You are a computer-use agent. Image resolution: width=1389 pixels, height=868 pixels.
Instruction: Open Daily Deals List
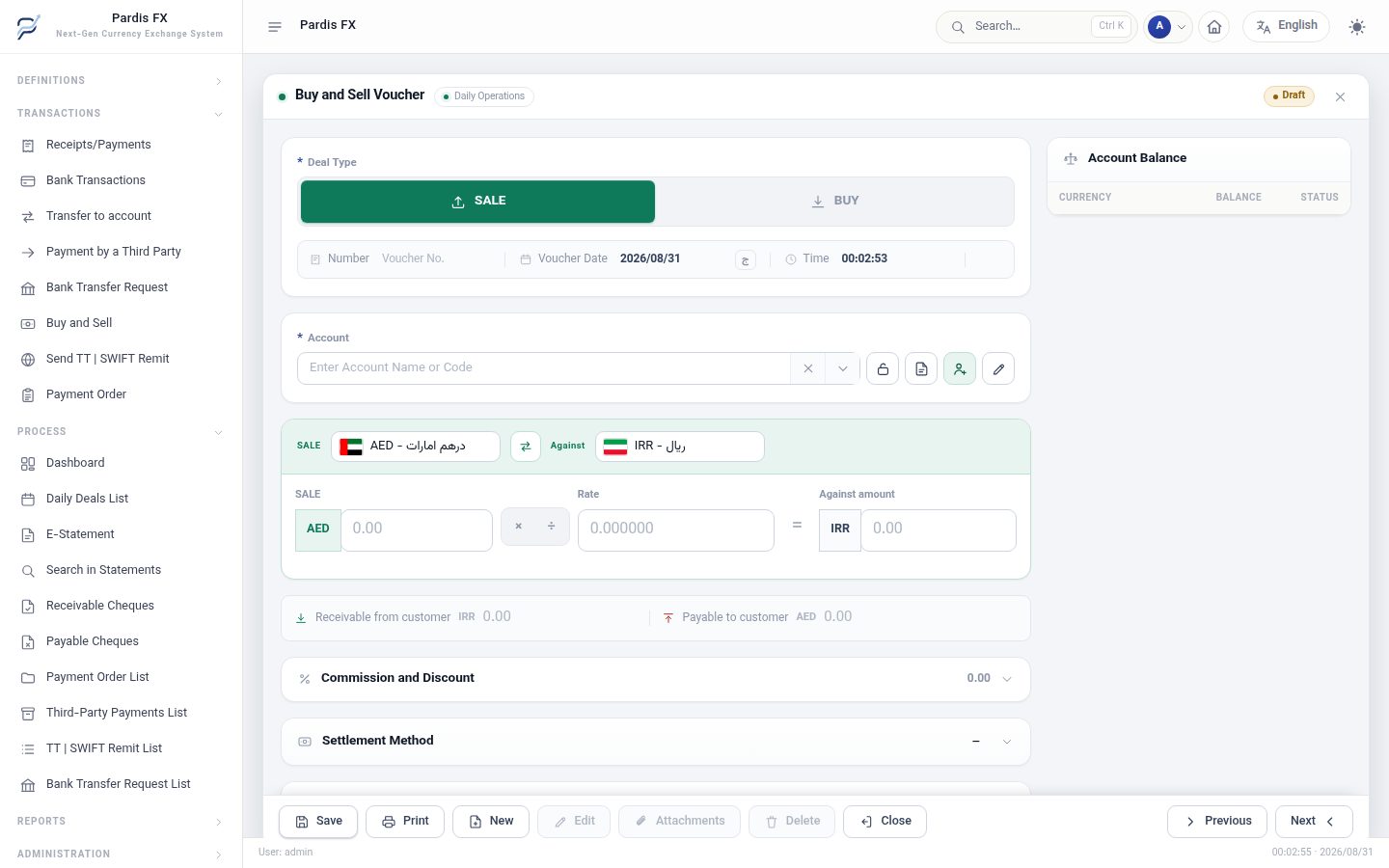click(121, 500)
